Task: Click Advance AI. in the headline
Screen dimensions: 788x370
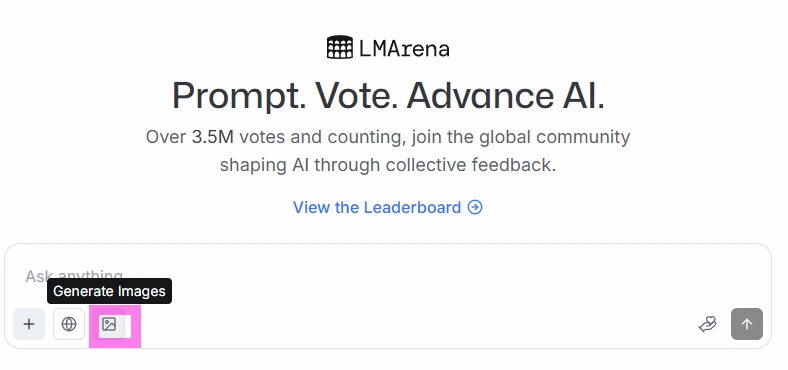Action: coord(505,95)
